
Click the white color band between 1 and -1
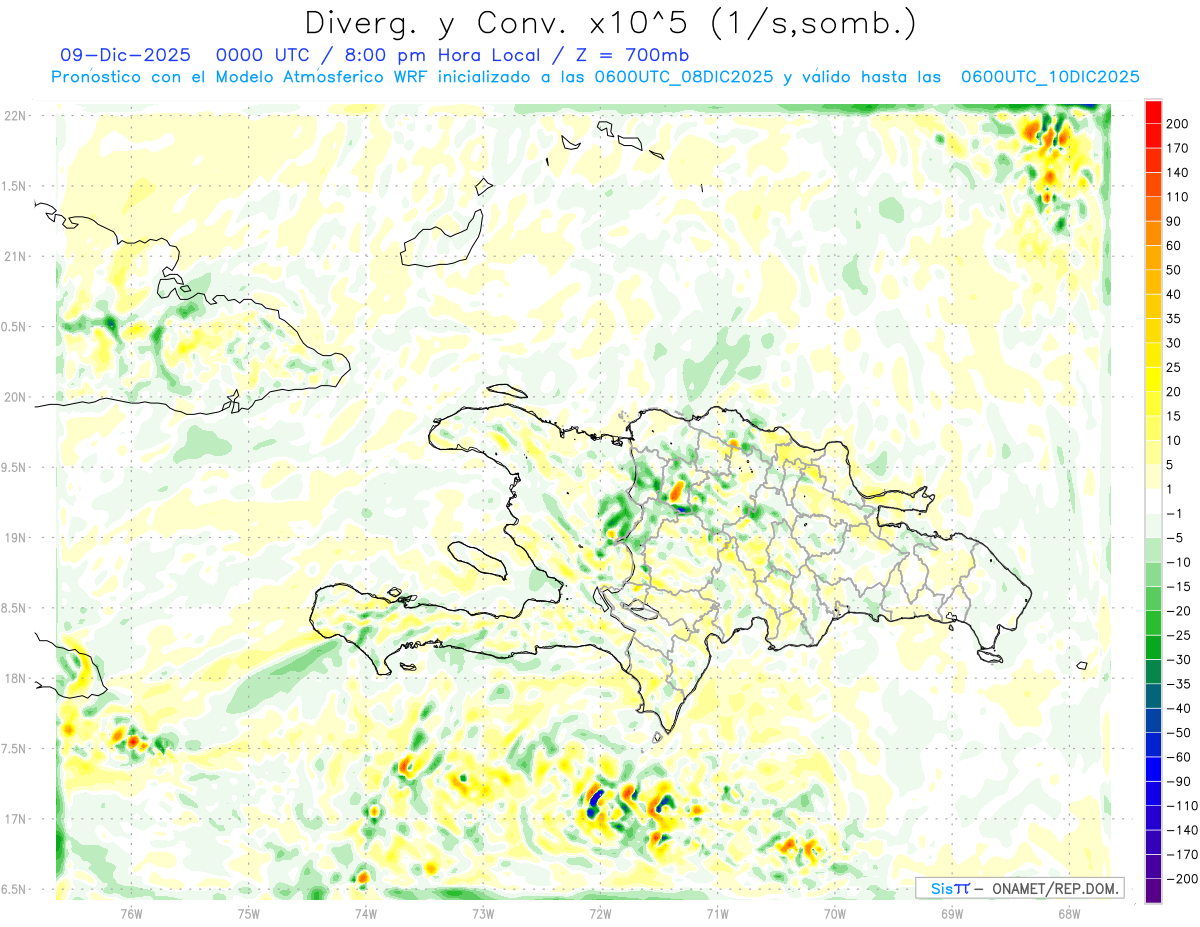pos(1153,501)
